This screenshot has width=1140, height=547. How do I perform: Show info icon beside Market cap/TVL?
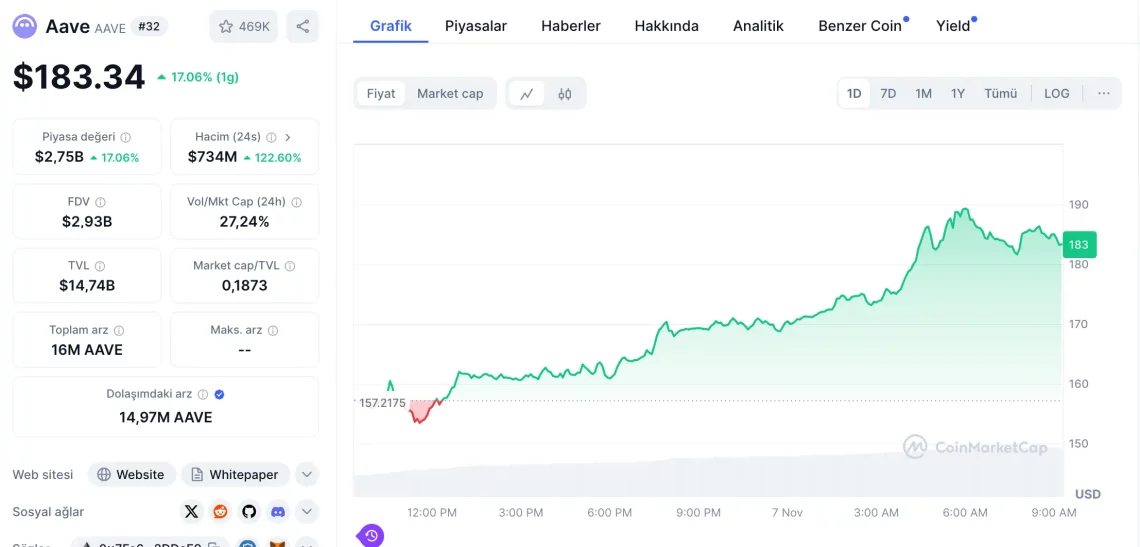coord(290,266)
